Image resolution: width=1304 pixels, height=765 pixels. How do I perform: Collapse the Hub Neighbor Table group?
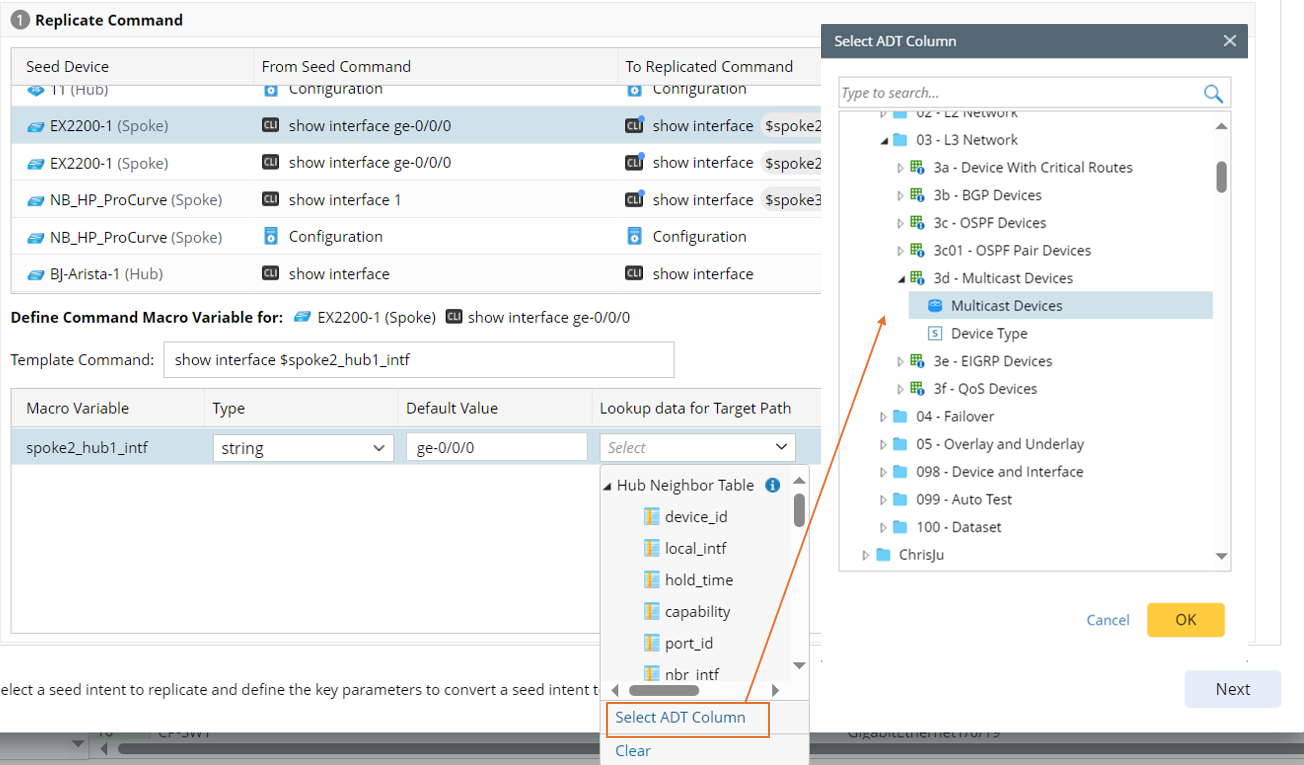click(607, 486)
